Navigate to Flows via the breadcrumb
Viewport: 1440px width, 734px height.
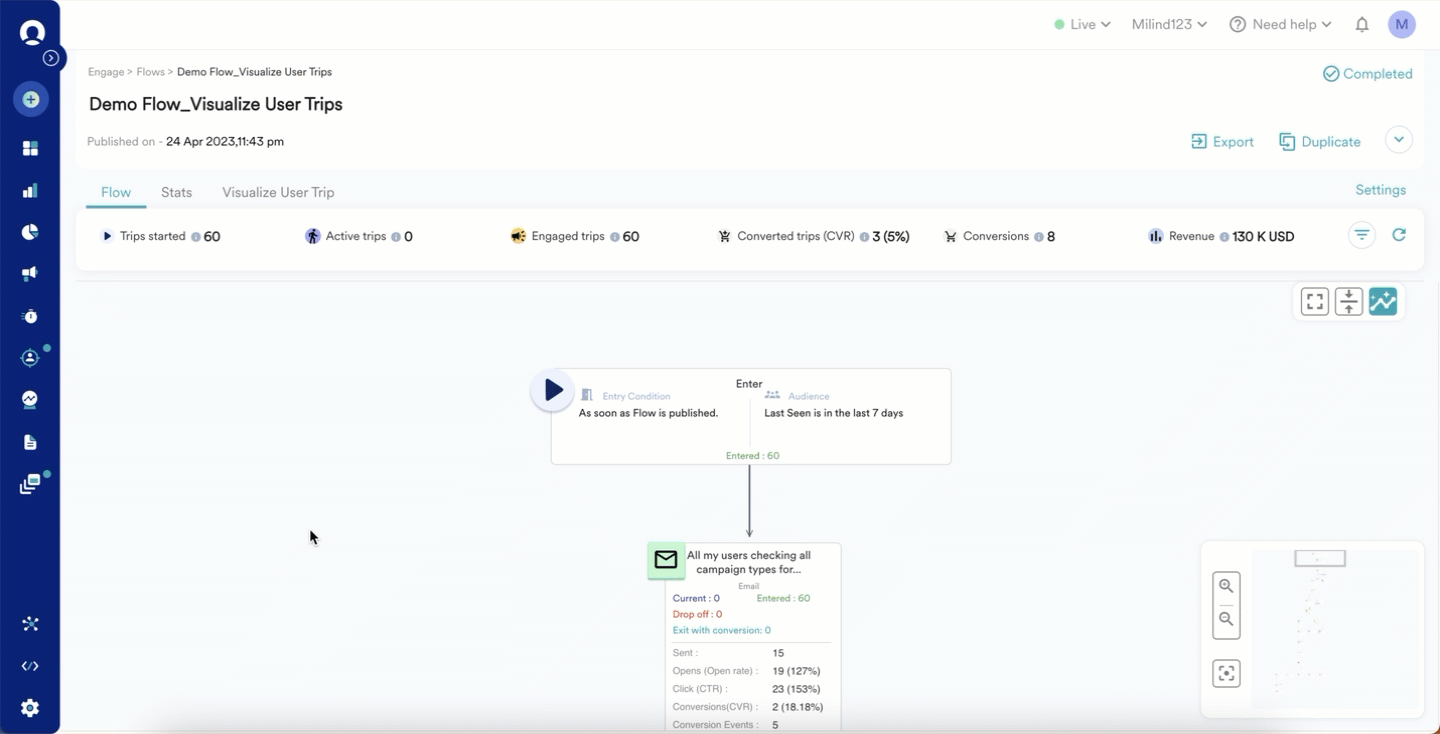(150, 71)
